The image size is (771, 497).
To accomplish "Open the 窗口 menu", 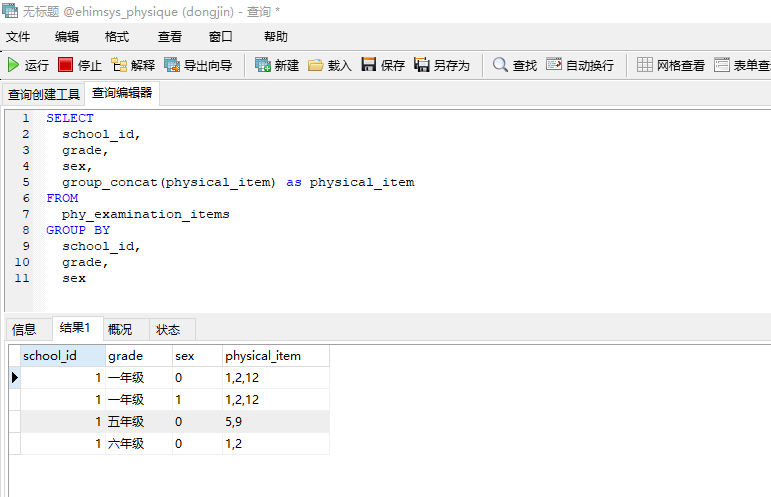I will click(220, 37).
